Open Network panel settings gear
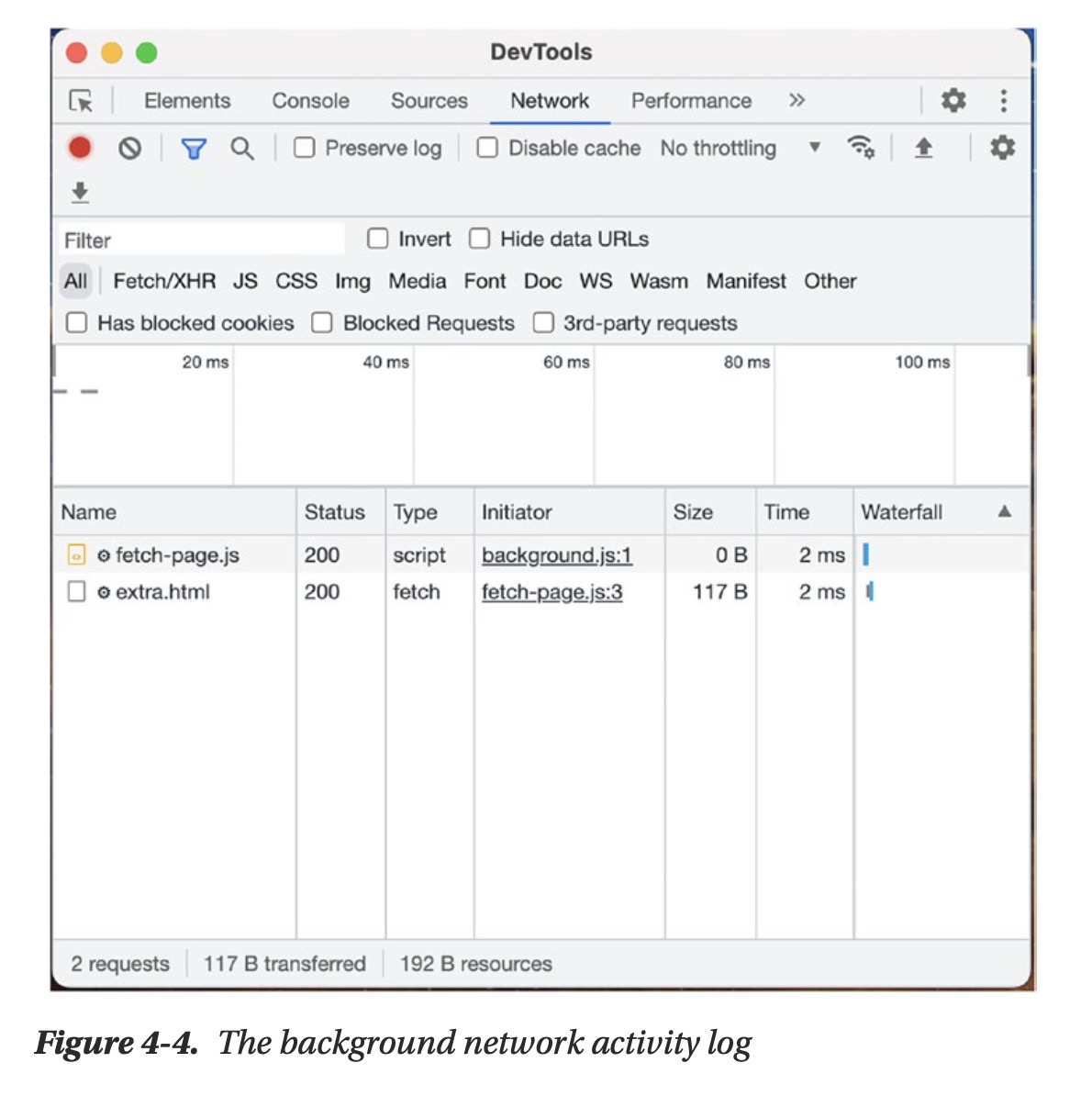 pos(1002,148)
